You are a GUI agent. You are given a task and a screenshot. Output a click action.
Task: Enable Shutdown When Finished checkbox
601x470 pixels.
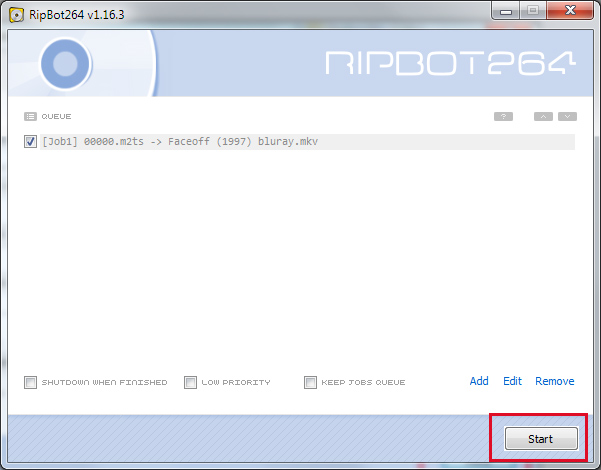point(30,382)
